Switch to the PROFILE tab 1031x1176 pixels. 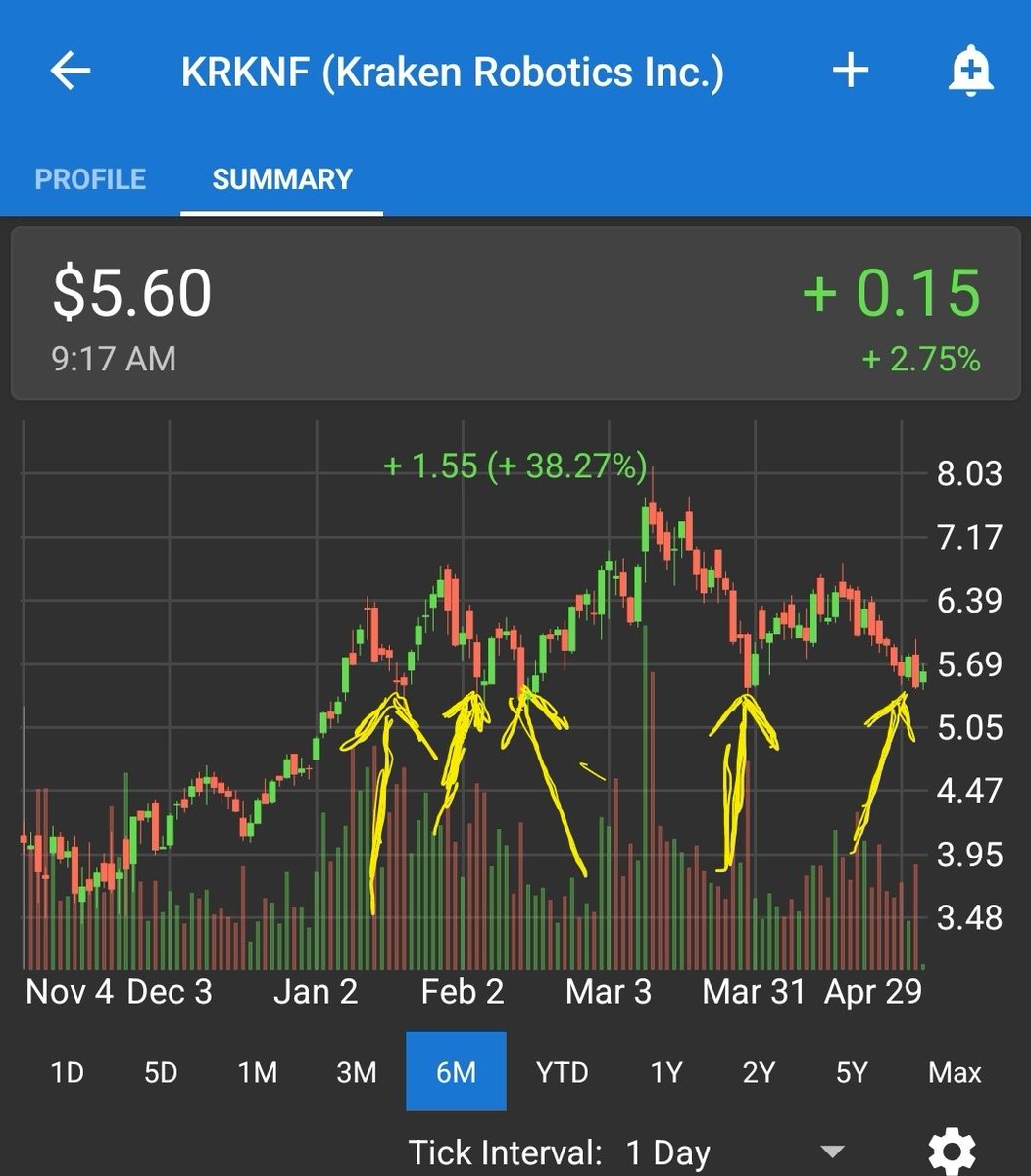pyautogui.click(x=90, y=179)
